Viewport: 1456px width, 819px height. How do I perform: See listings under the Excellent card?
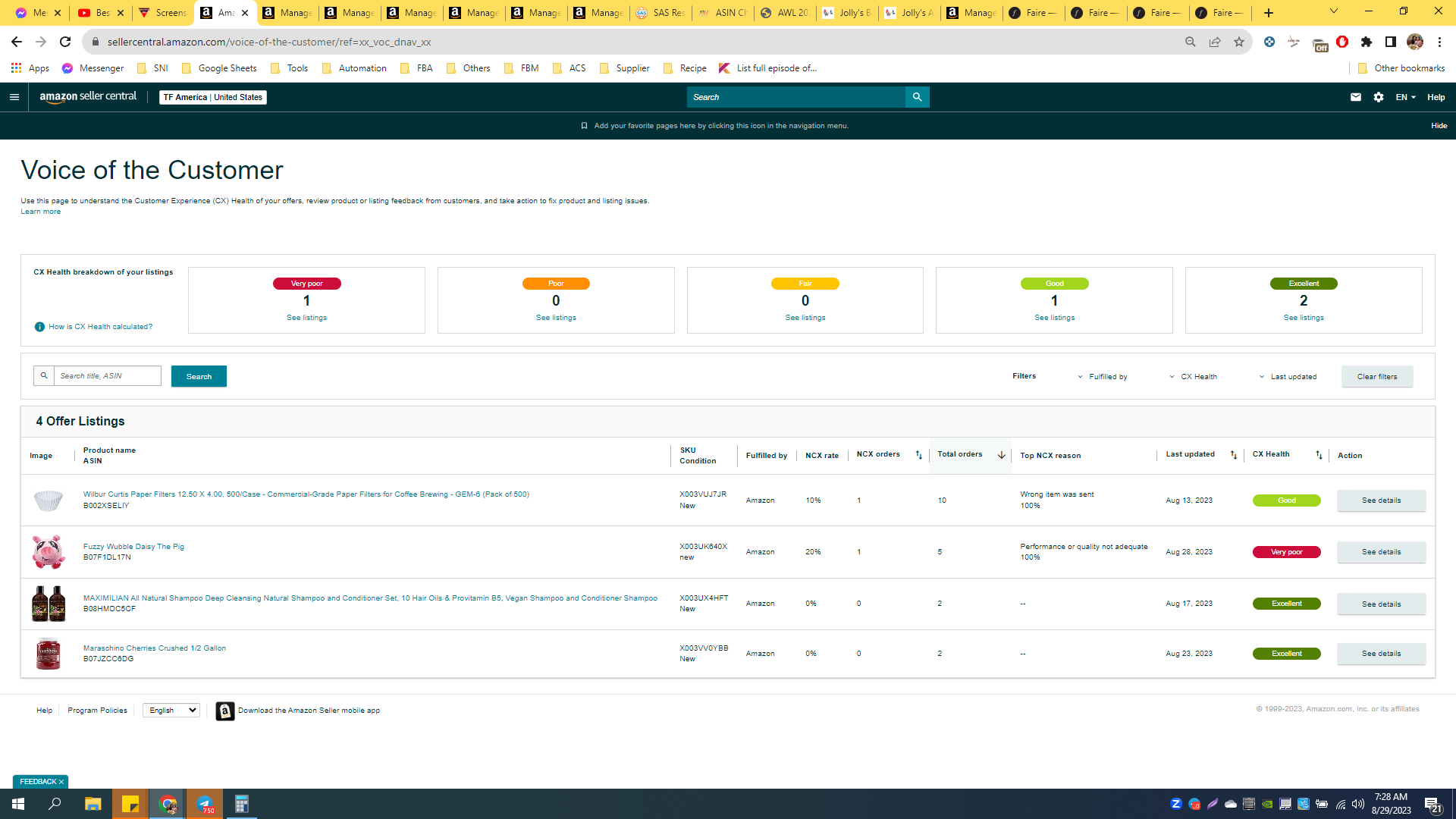coord(1304,318)
